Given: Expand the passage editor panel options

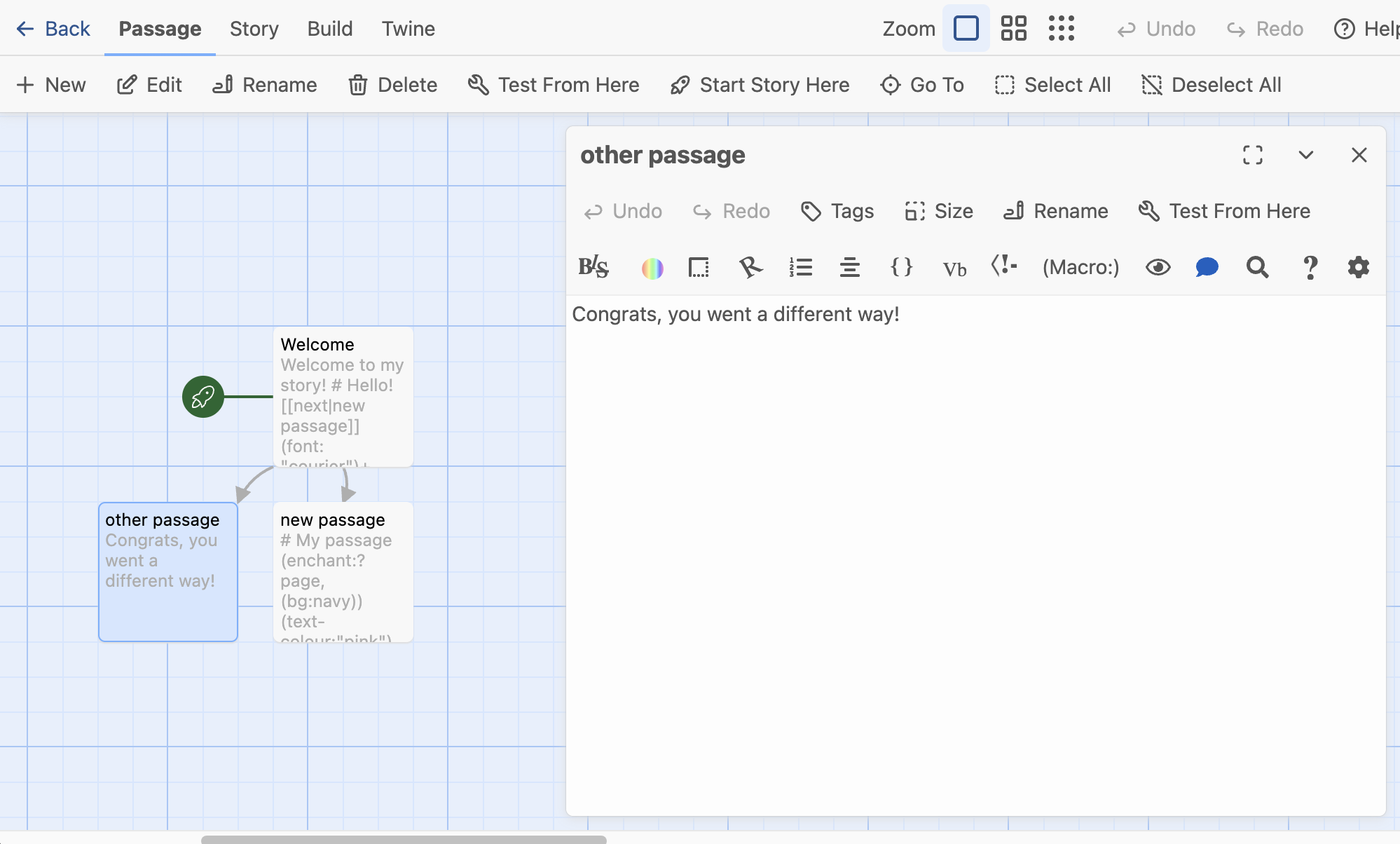Looking at the screenshot, I should pos(1305,155).
